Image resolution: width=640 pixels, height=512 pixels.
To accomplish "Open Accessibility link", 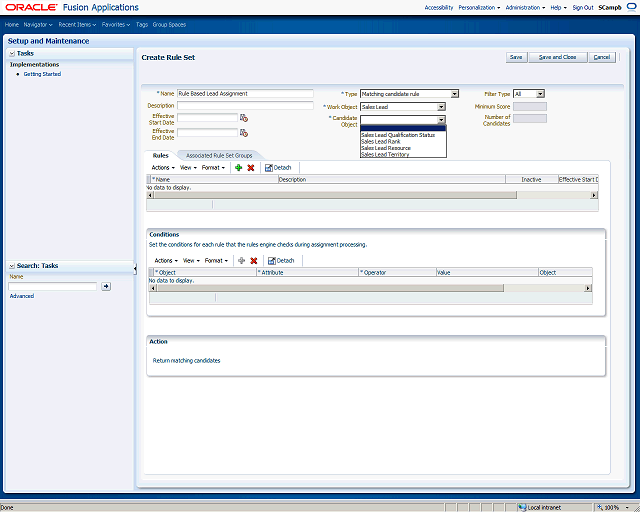I will pos(439,7).
